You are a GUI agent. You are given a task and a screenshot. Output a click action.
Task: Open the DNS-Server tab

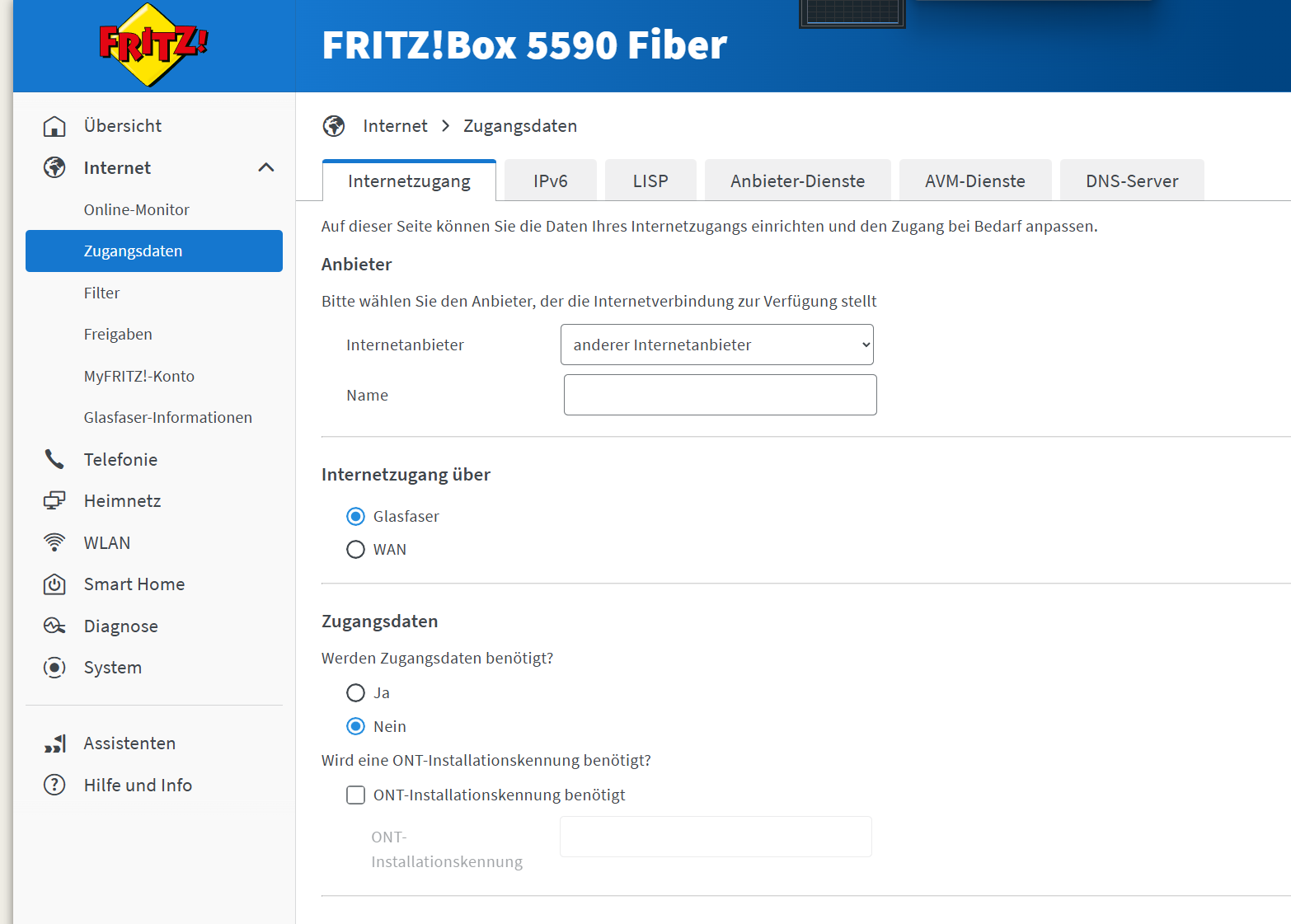click(x=1132, y=181)
